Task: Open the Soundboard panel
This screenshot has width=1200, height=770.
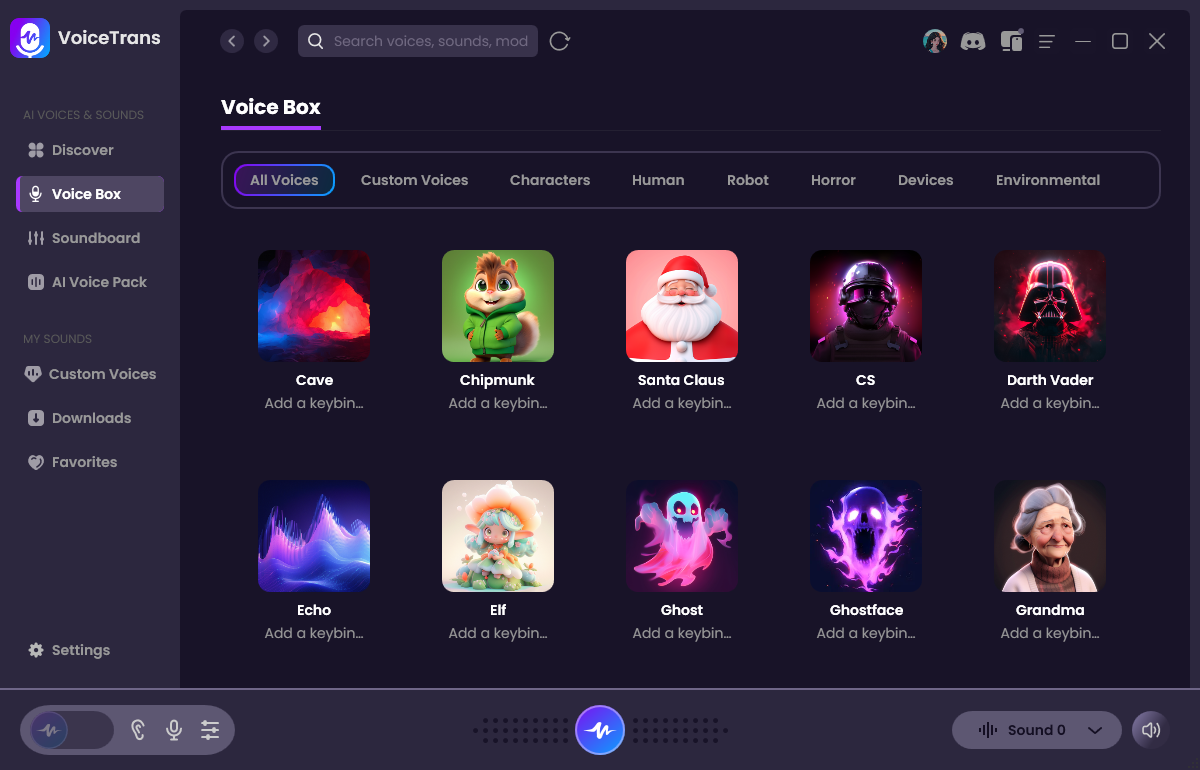Action: (x=97, y=237)
